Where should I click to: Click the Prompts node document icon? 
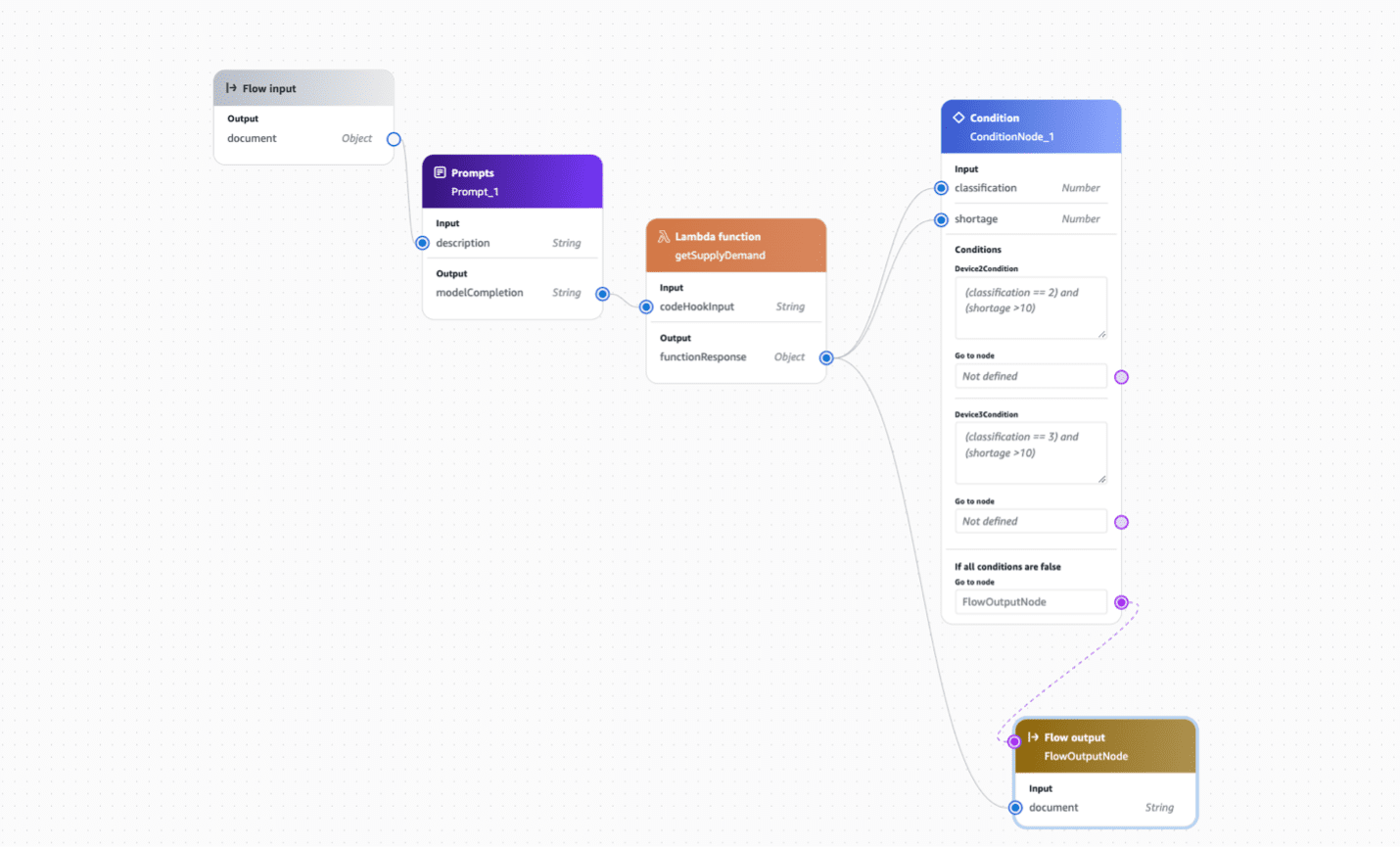[440, 172]
